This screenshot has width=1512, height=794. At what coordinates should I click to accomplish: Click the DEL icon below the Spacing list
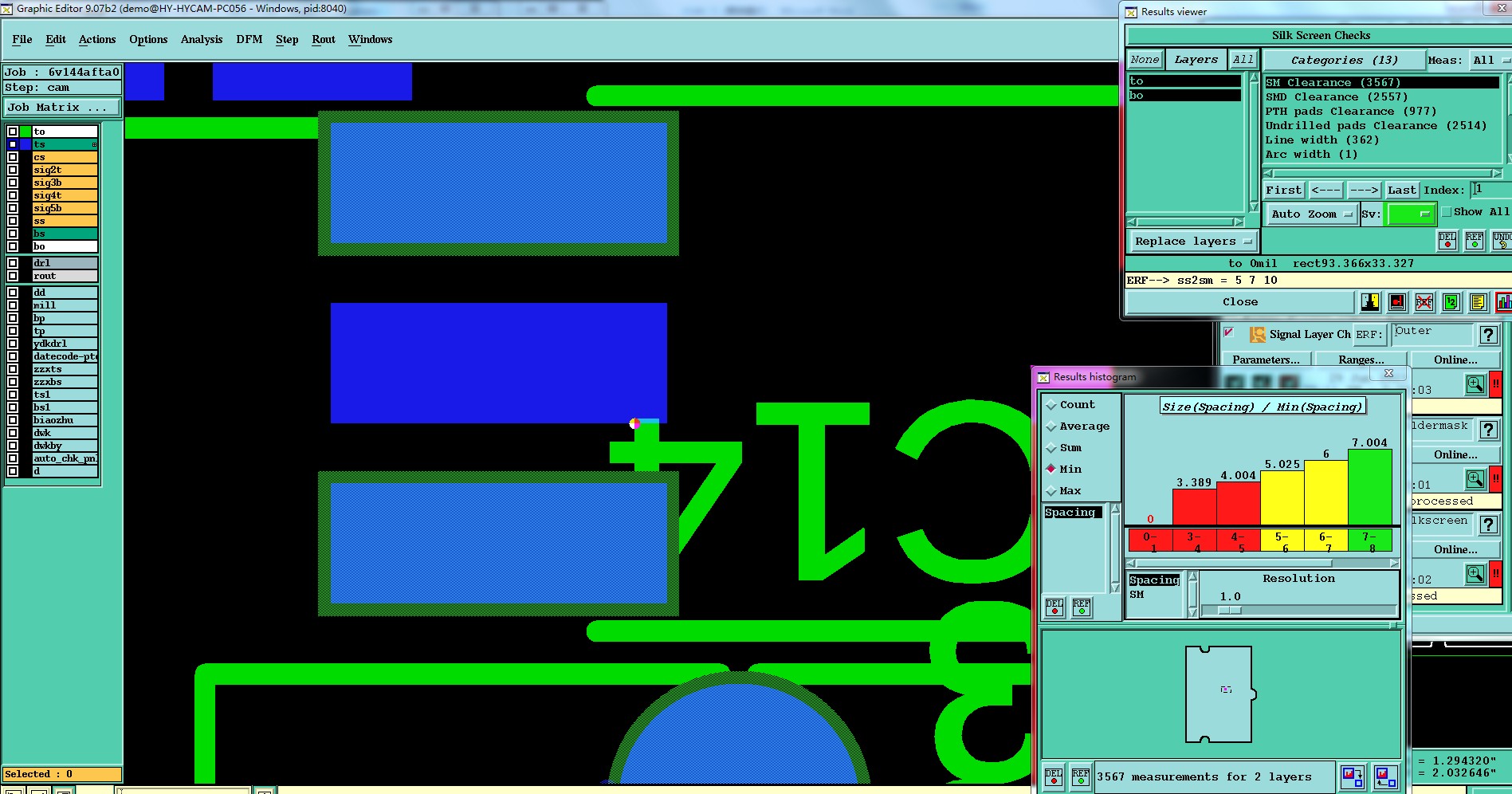point(1054,607)
